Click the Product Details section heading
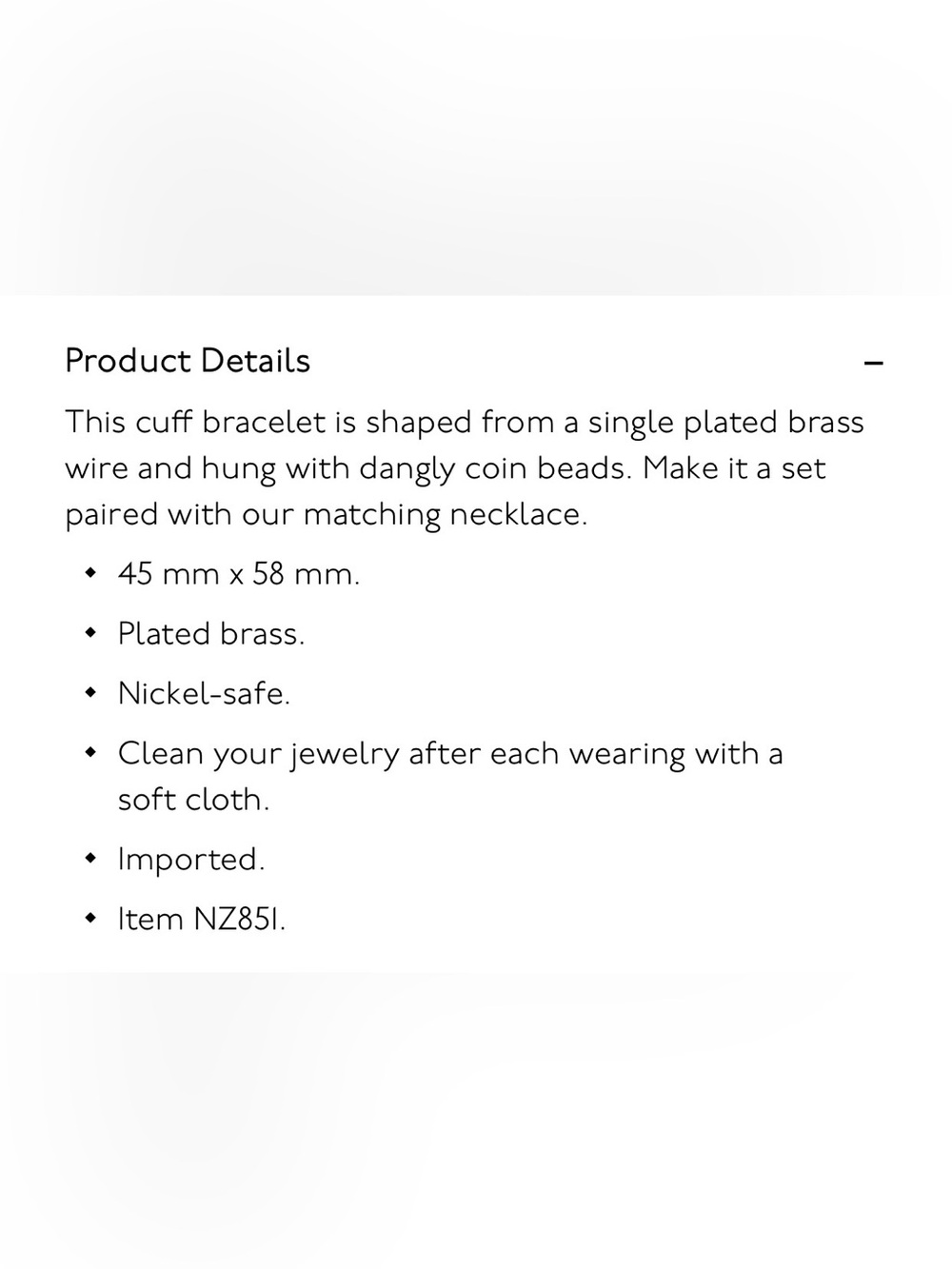 point(188,361)
